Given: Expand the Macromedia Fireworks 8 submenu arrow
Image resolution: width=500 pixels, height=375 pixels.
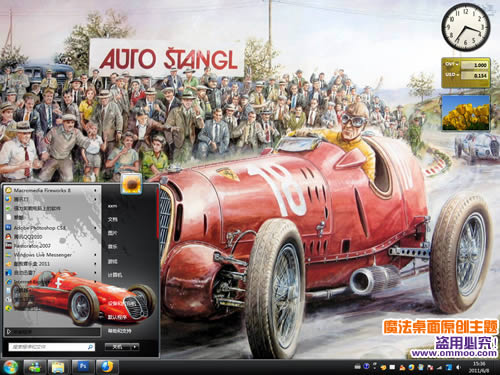Looking at the screenshot, I should pyautogui.click(x=95, y=190).
